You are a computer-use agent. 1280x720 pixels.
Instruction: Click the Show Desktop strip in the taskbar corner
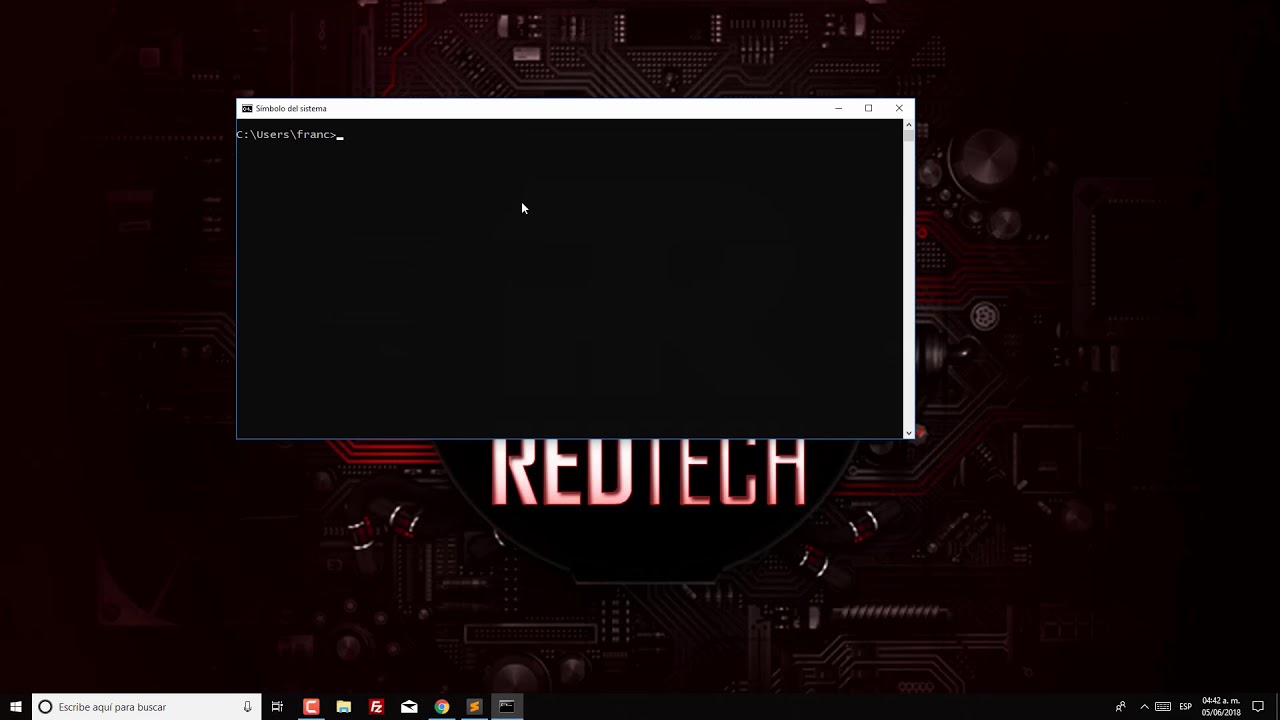click(1277, 707)
